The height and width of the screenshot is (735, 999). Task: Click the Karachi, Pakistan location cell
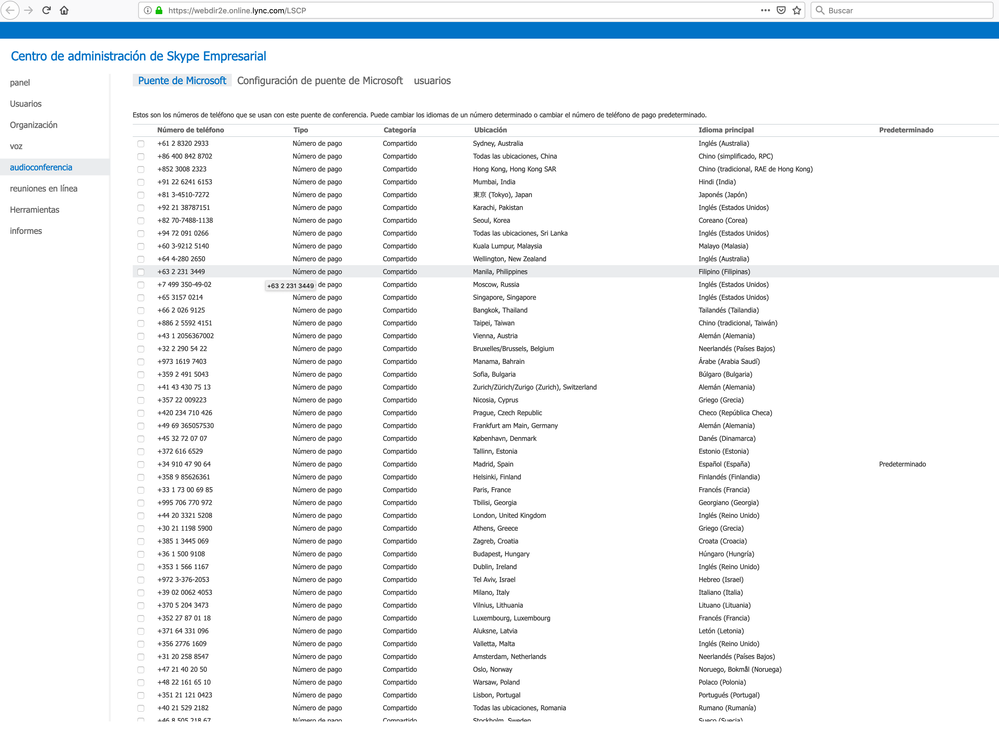[498, 208]
